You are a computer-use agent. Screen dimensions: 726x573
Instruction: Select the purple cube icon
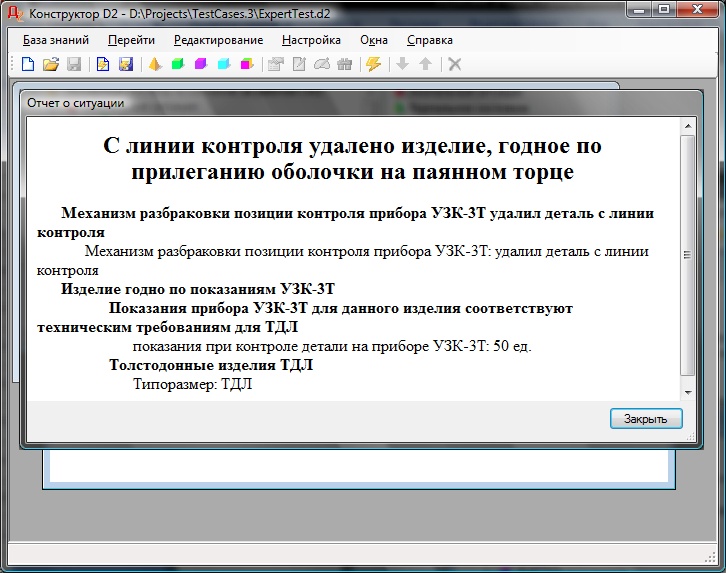pyautogui.click(x=201, y=64)
